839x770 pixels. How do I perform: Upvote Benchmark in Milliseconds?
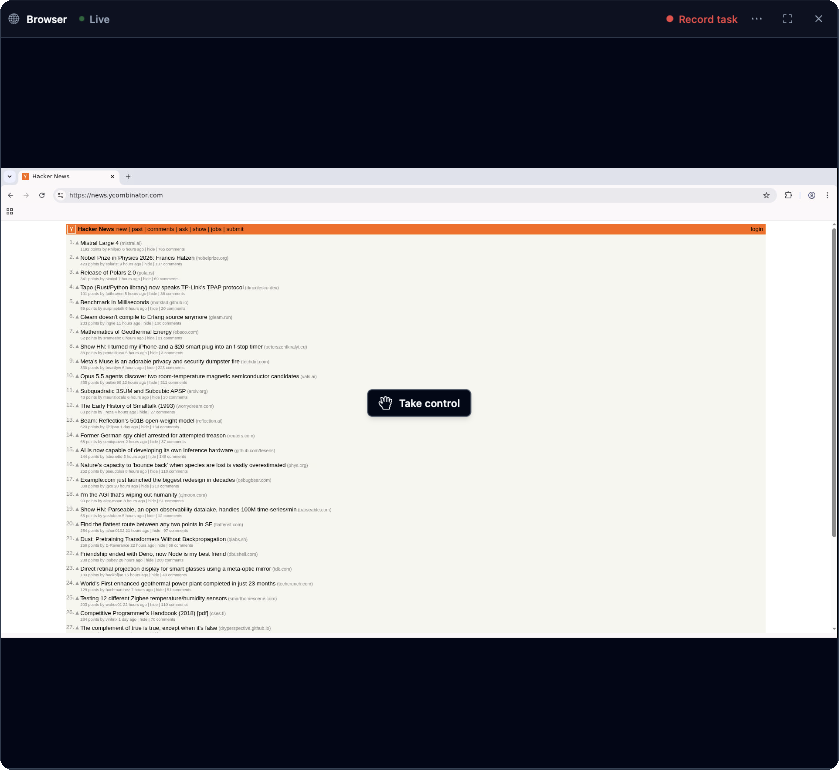point(77,302)
